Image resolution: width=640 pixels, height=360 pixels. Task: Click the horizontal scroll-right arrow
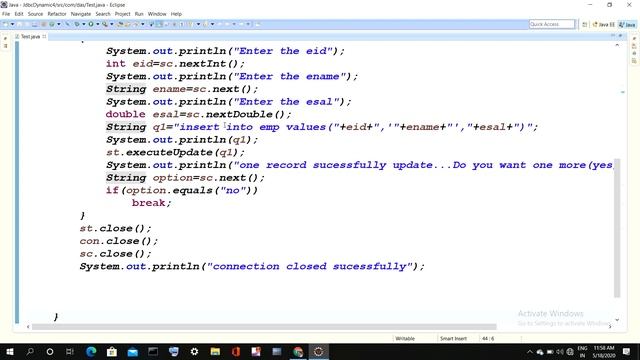coord(610,327)
